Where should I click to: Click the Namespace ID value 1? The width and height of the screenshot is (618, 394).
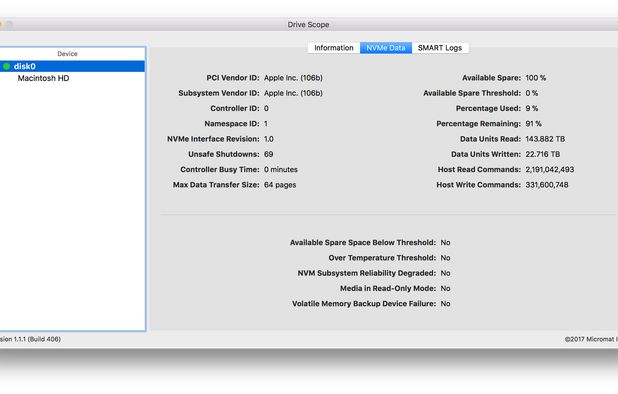(266, 124)
